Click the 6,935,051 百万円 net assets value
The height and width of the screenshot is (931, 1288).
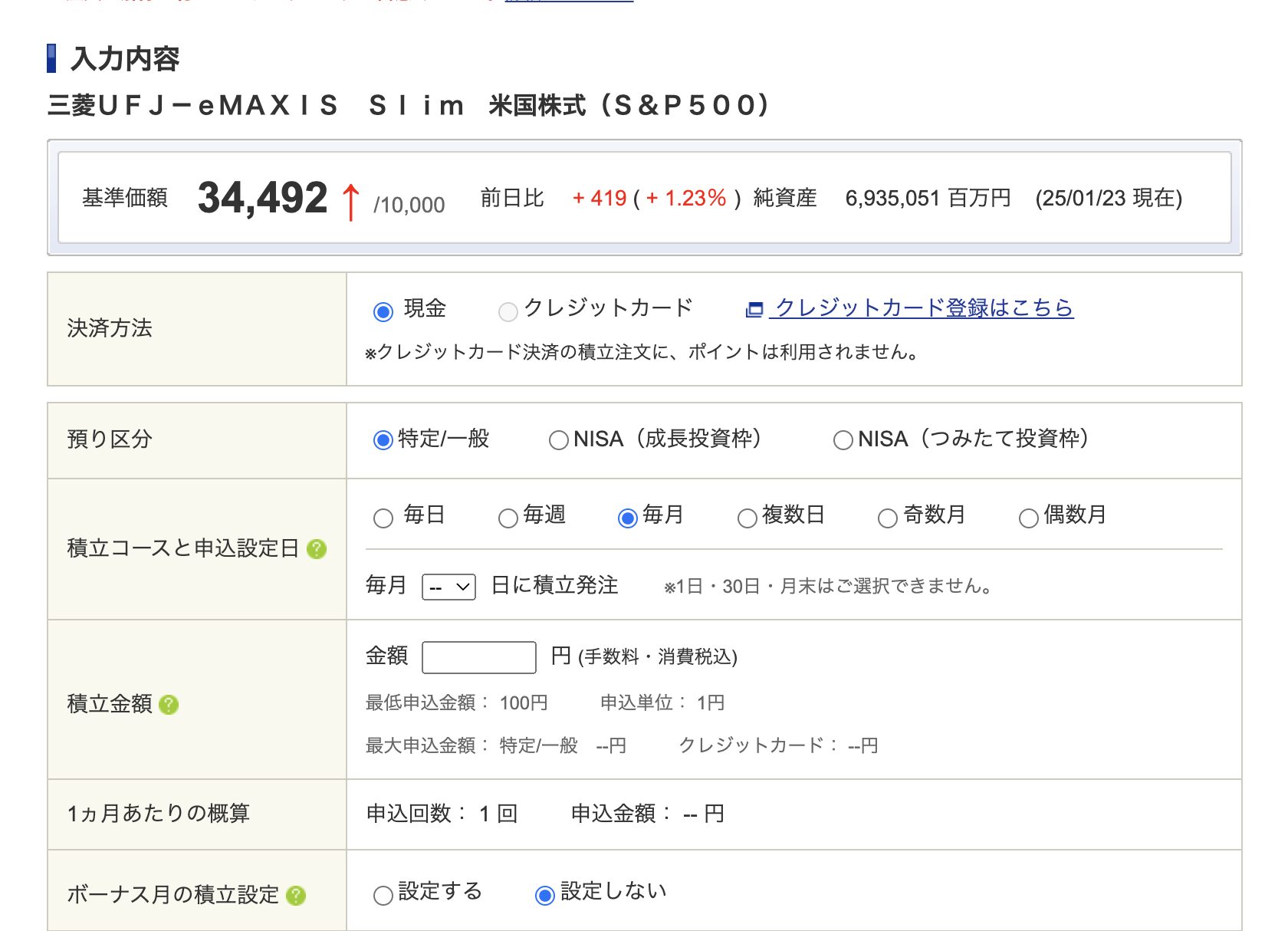pyautogui.click(x=928, y=199)
